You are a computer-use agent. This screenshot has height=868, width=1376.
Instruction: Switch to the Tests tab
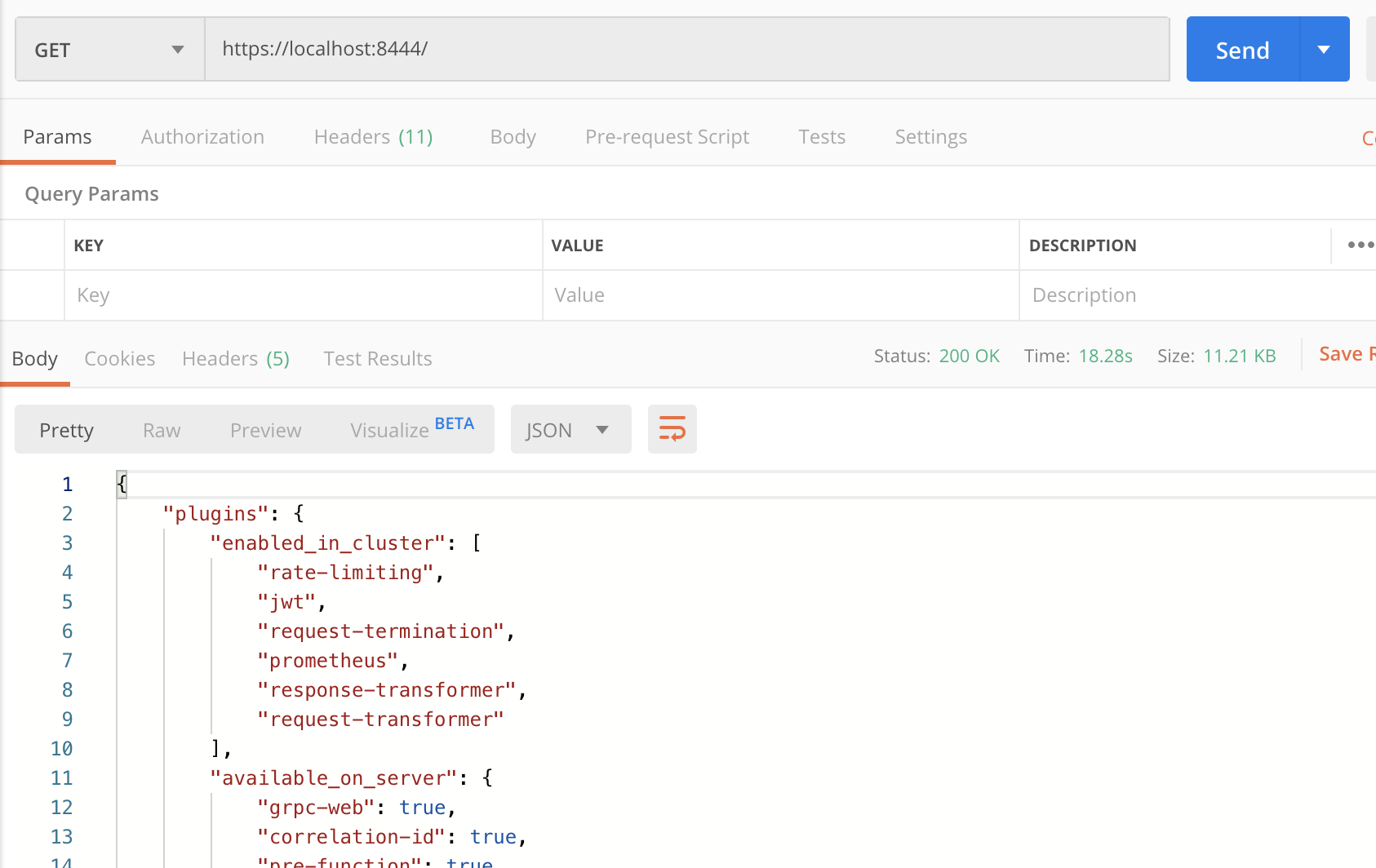(821, 136)
